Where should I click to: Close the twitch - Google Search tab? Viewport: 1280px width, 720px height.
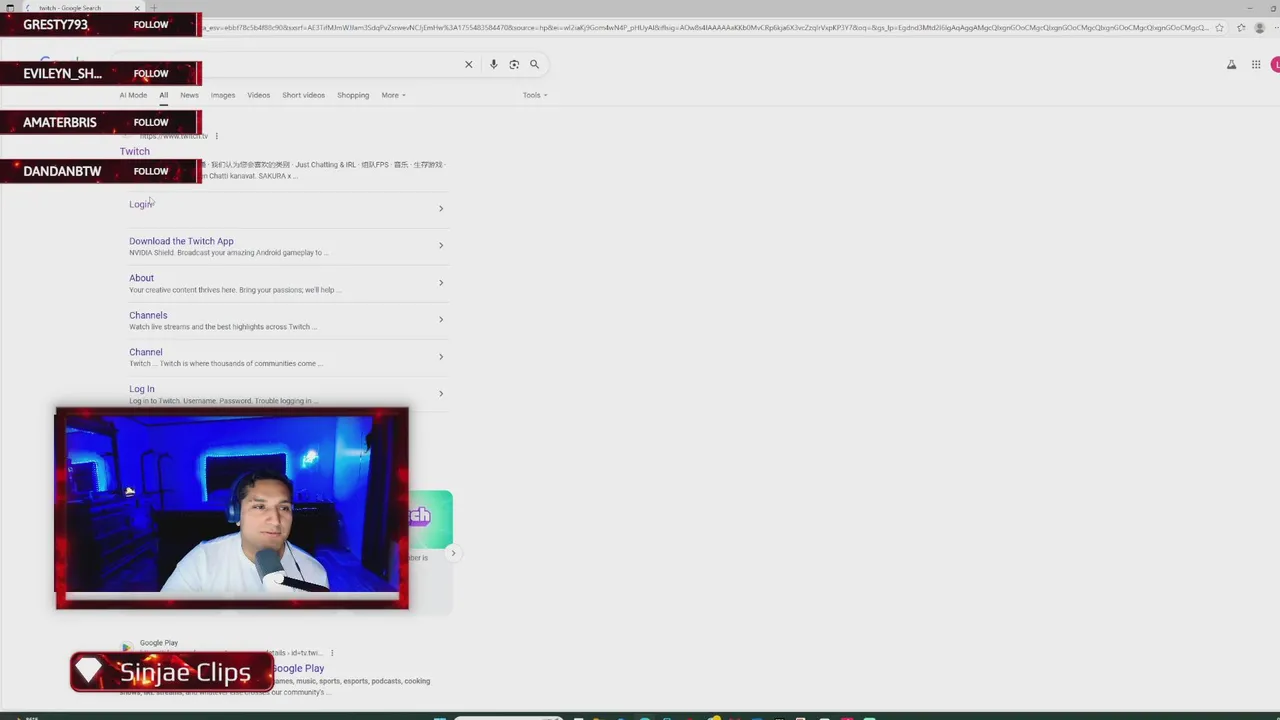coord(137,8)
